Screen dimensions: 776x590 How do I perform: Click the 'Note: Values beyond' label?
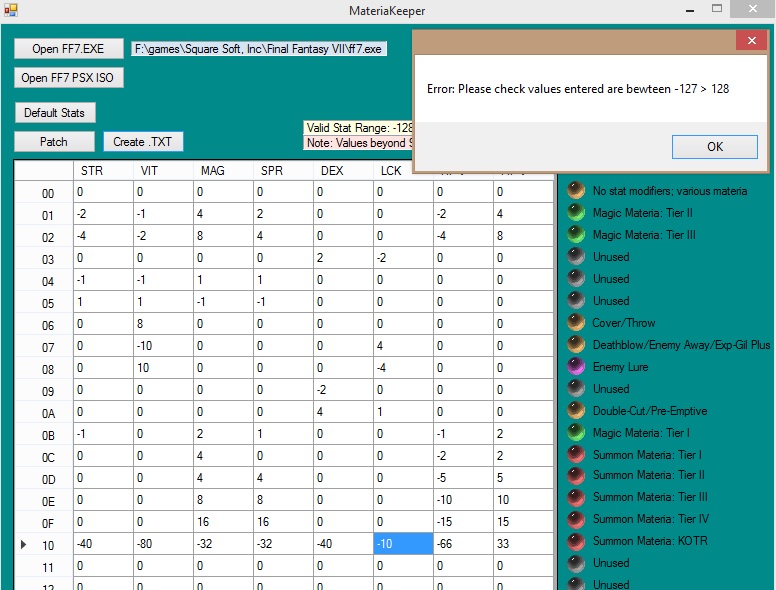(x=358, y=143)
